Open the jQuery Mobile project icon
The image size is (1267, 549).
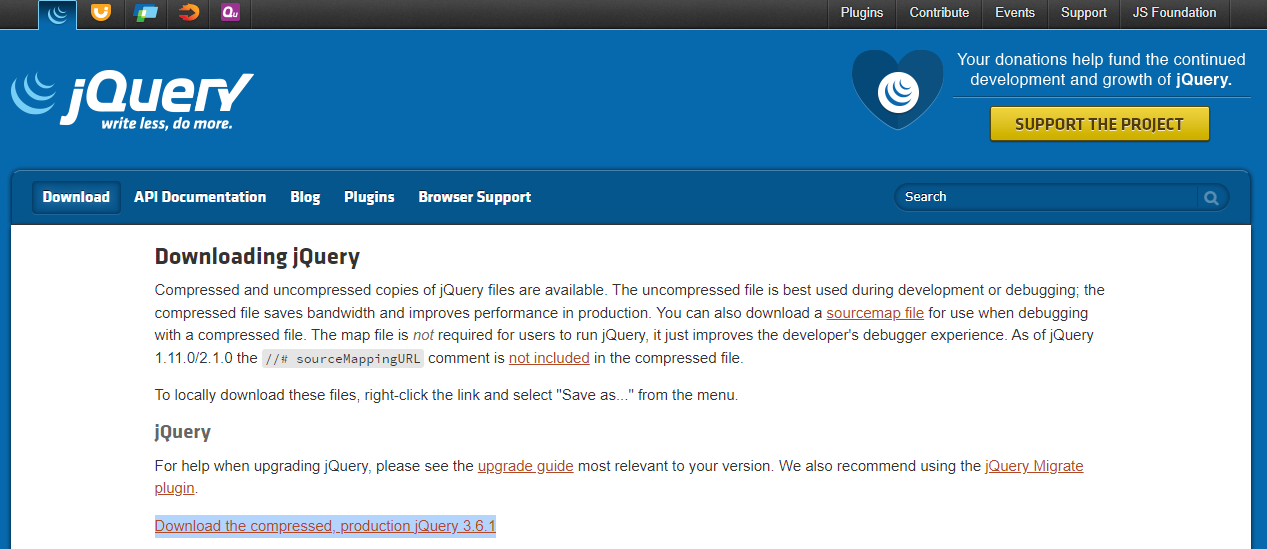(145, 13)
